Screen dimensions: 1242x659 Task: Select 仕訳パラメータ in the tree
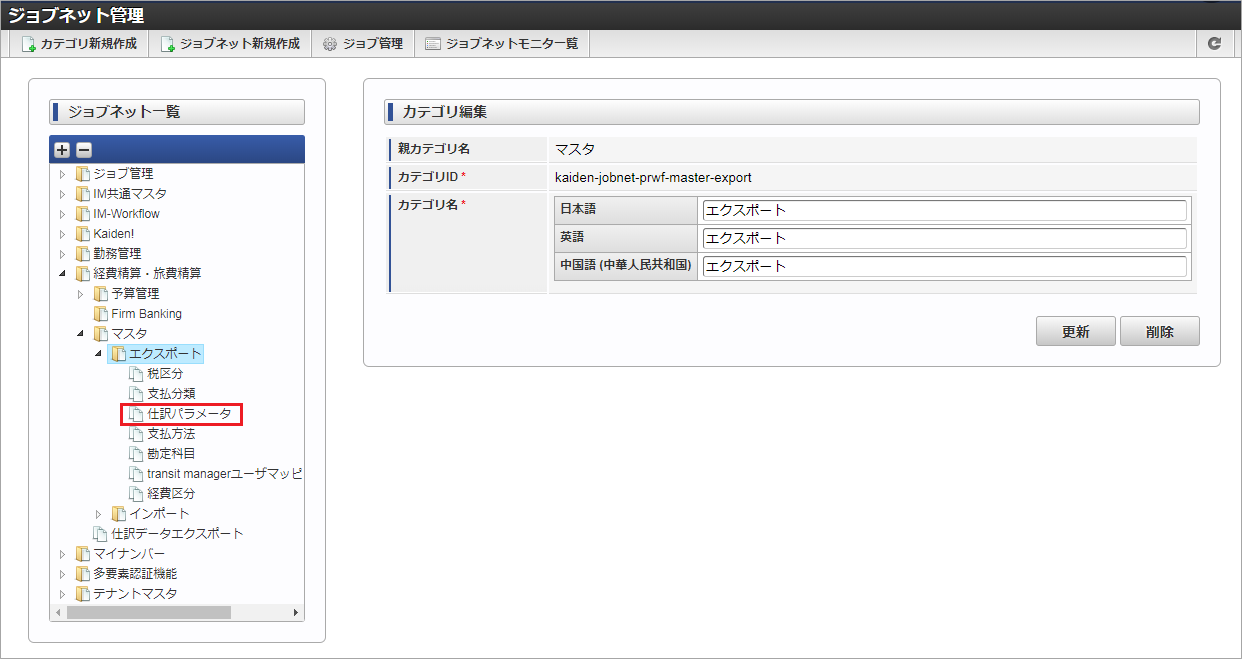click(188, 414)
